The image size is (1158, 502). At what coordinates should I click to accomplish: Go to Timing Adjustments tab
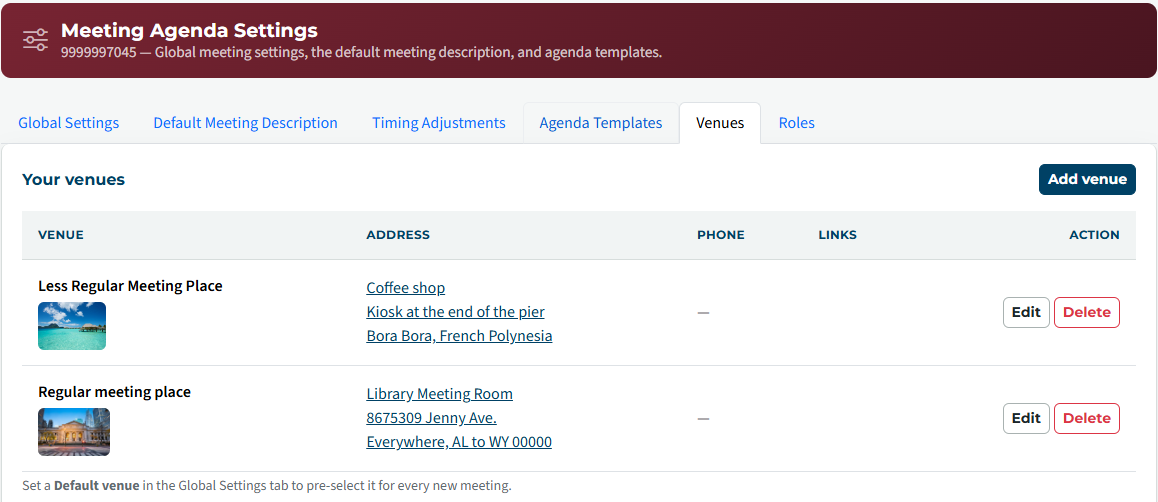[x=439, y=123]
